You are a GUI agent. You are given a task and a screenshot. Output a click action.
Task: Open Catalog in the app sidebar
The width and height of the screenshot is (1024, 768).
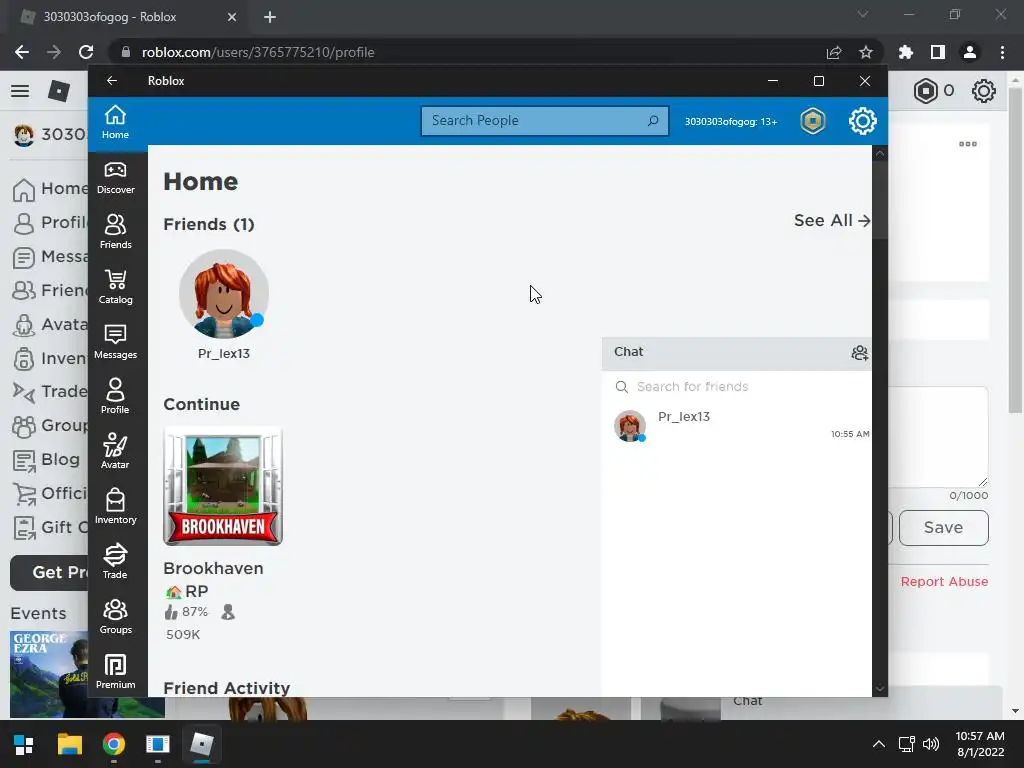click(116, 287)
